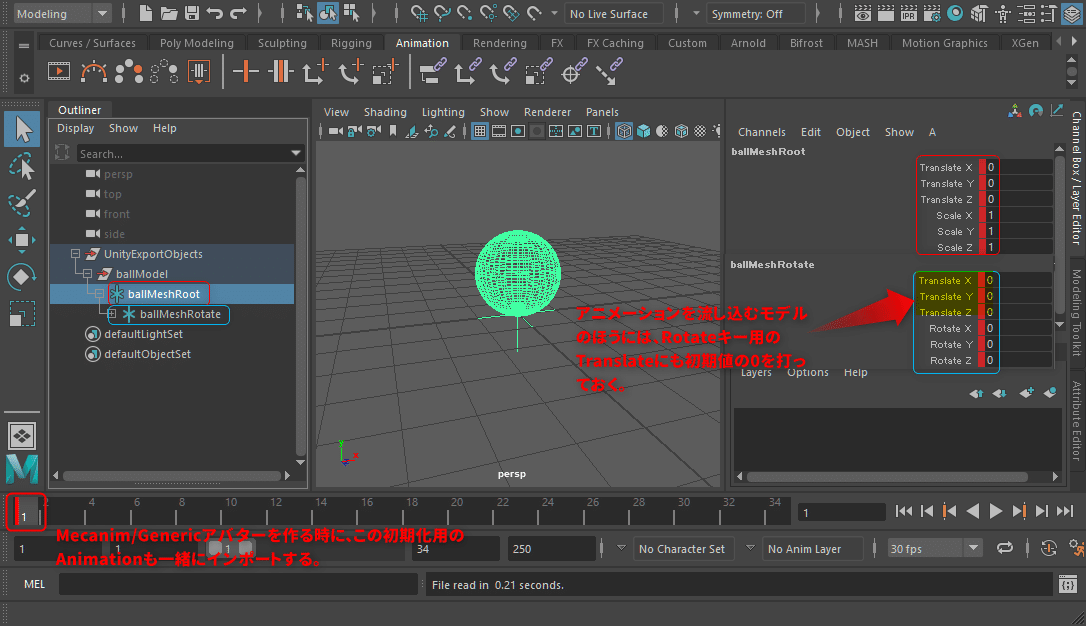Select the Rotate tool
Screen dimensions: 1086x626
coord(21,277)
